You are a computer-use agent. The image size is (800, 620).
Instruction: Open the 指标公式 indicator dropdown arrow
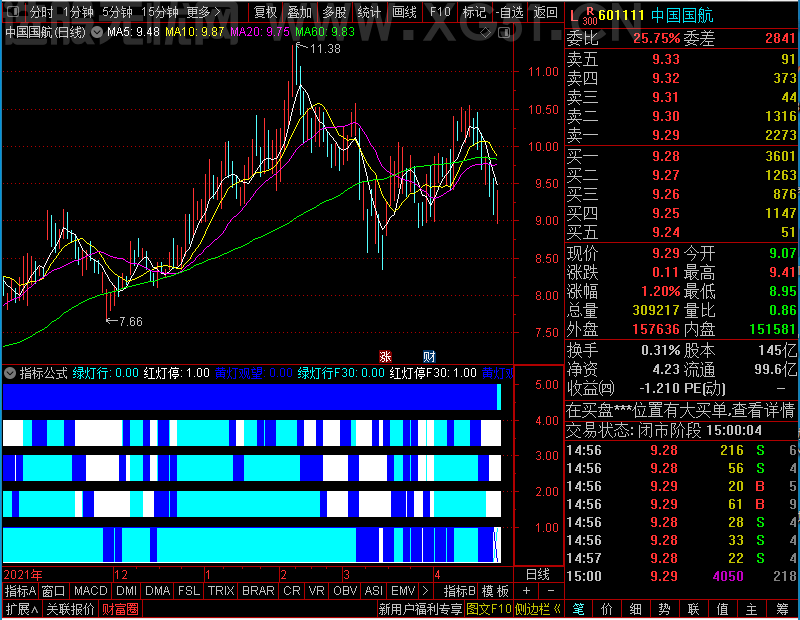click(10, 373)
